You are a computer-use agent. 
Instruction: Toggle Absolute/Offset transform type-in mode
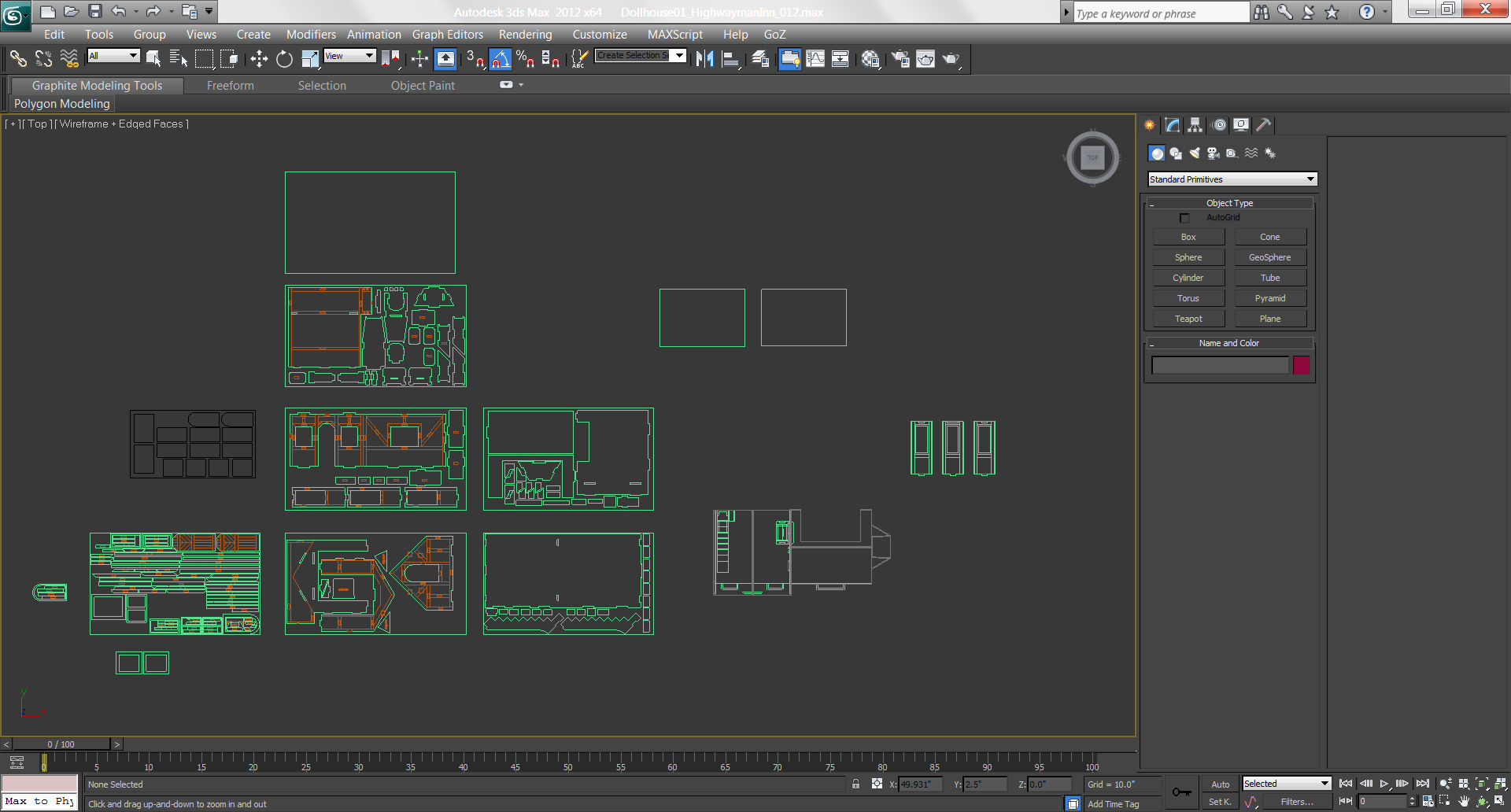tap(877, 784)
